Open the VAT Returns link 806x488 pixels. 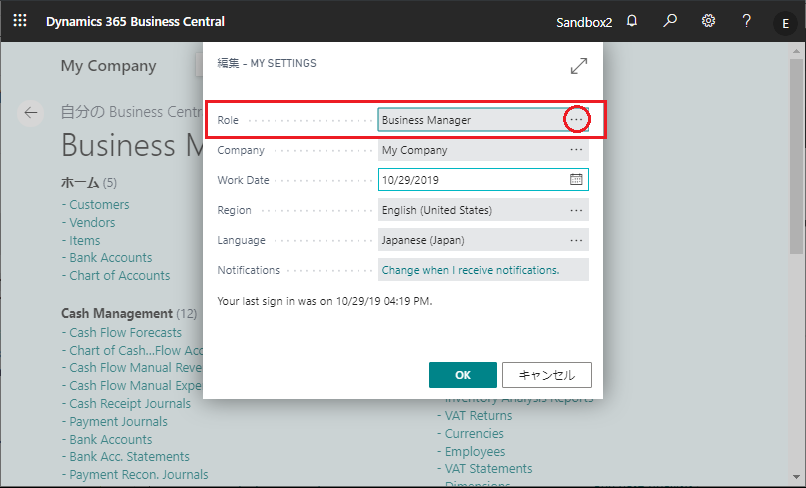[x=479, y=415]
